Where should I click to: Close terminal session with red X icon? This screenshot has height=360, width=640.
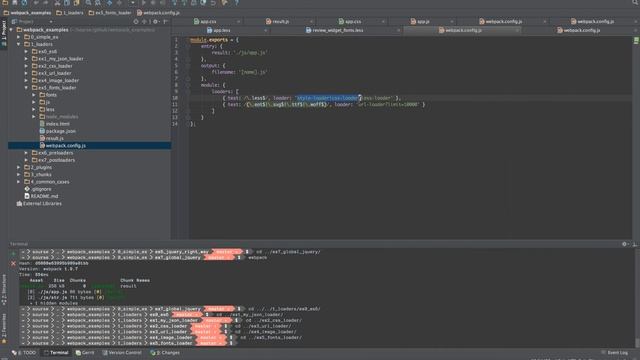pyautogui.click(x=13, y=264)
